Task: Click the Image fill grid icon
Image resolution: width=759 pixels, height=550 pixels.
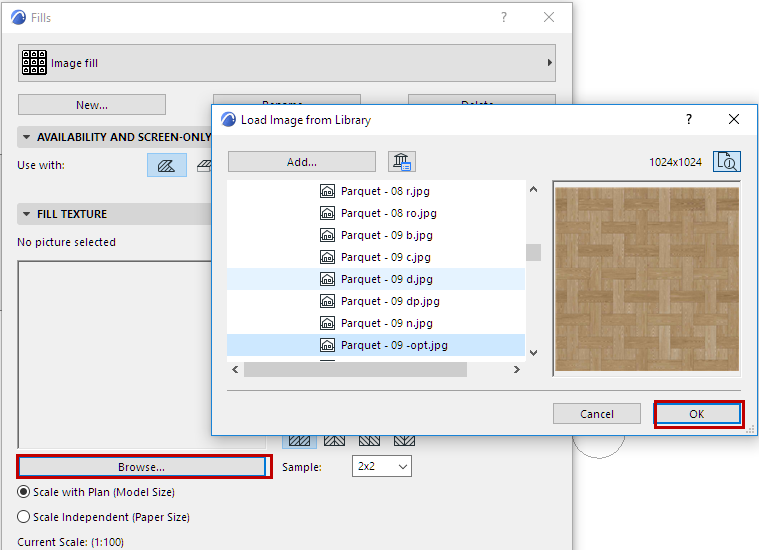Action: coord(34,62)
